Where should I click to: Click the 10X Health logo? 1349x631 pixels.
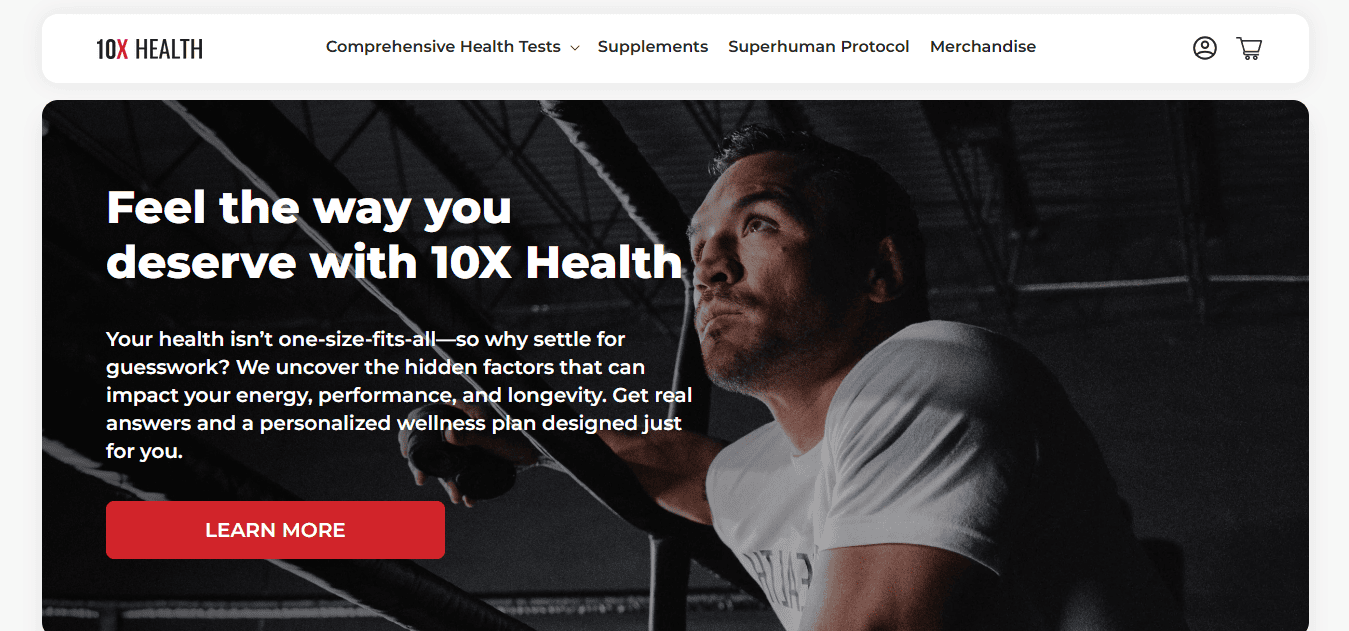tap(150, 48)
